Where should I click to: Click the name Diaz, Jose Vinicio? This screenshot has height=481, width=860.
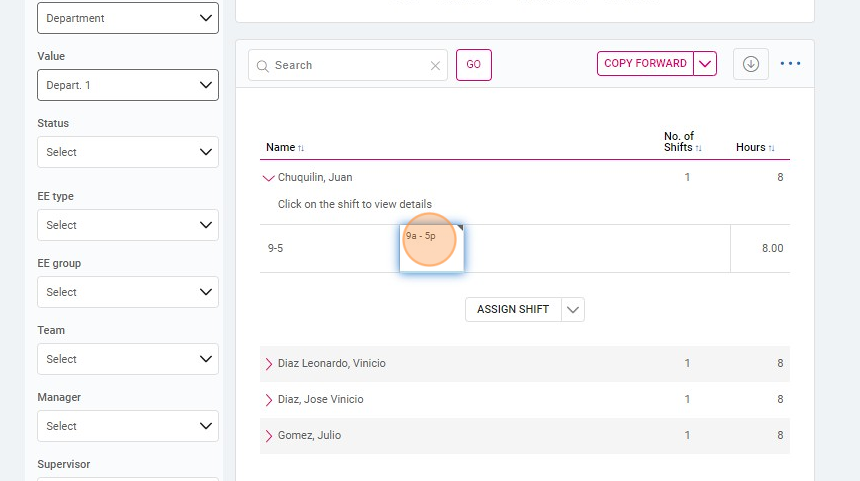coord(320,399)
